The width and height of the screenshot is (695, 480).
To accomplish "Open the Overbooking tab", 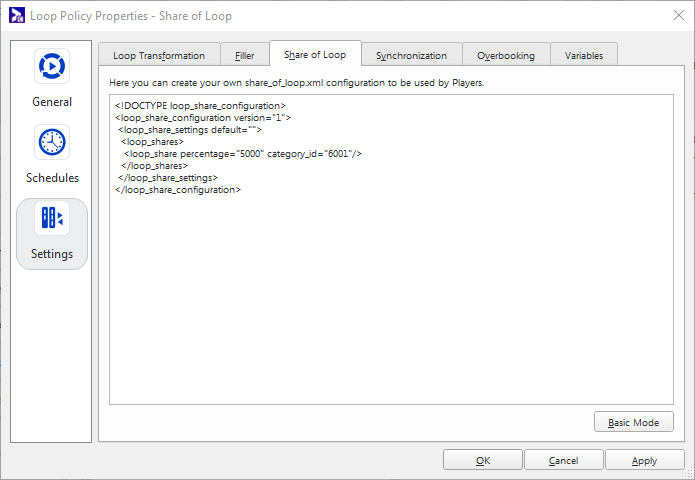I will [506, 55].
